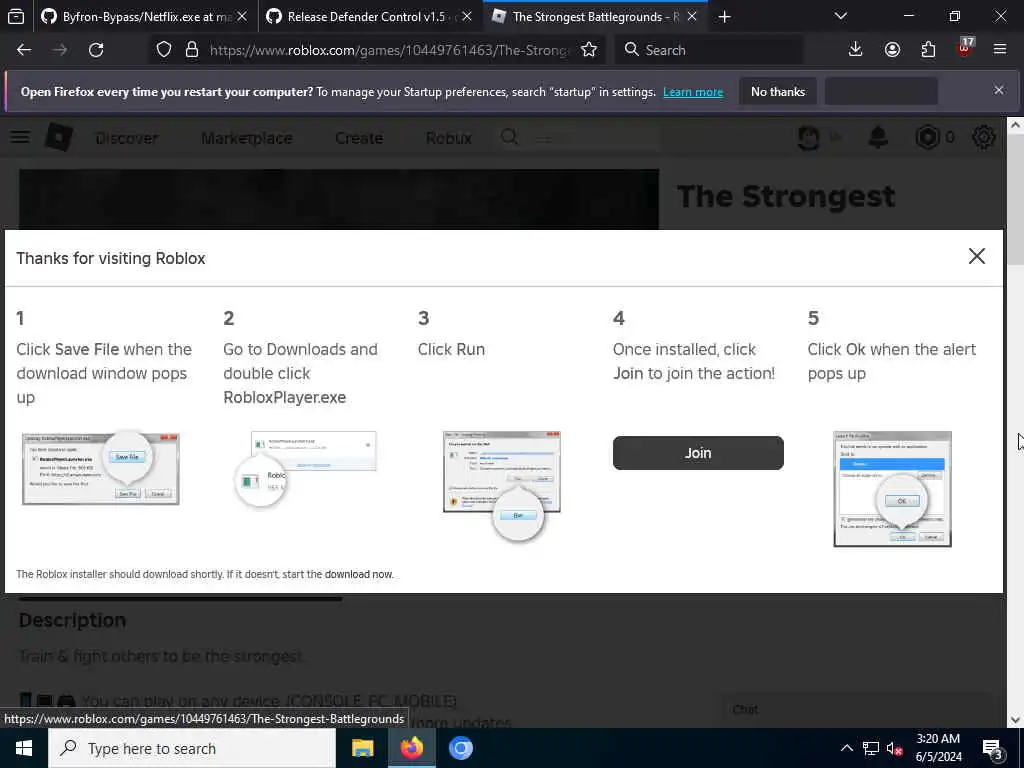Open the Windows Start menu
1024x768 pixels.
(x=24, y=748)
